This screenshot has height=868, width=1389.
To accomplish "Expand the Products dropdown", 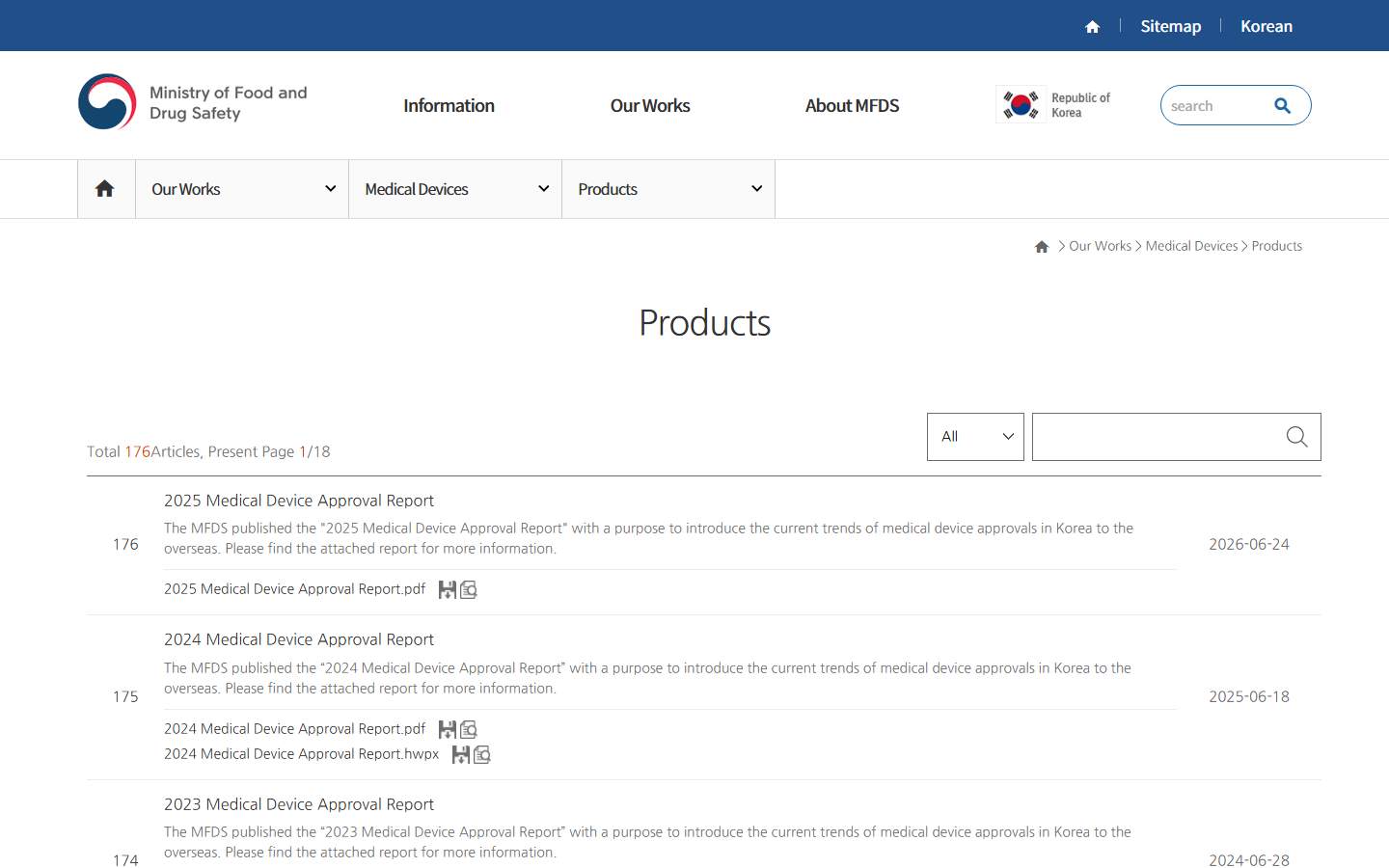I will coord(668,189).
